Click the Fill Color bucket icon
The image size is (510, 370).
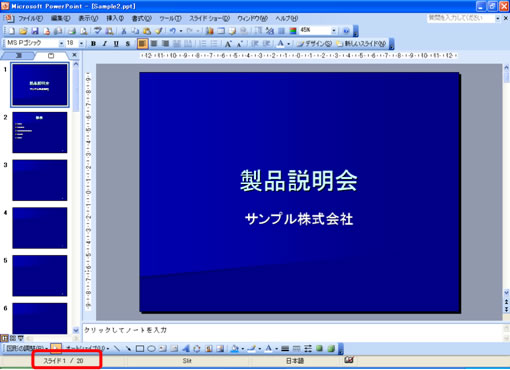pyautogui.click(x=235, y=349)
